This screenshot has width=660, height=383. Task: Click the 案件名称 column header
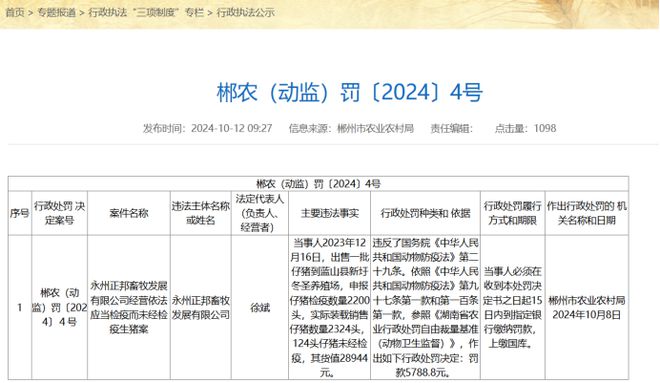pos(129,213)
